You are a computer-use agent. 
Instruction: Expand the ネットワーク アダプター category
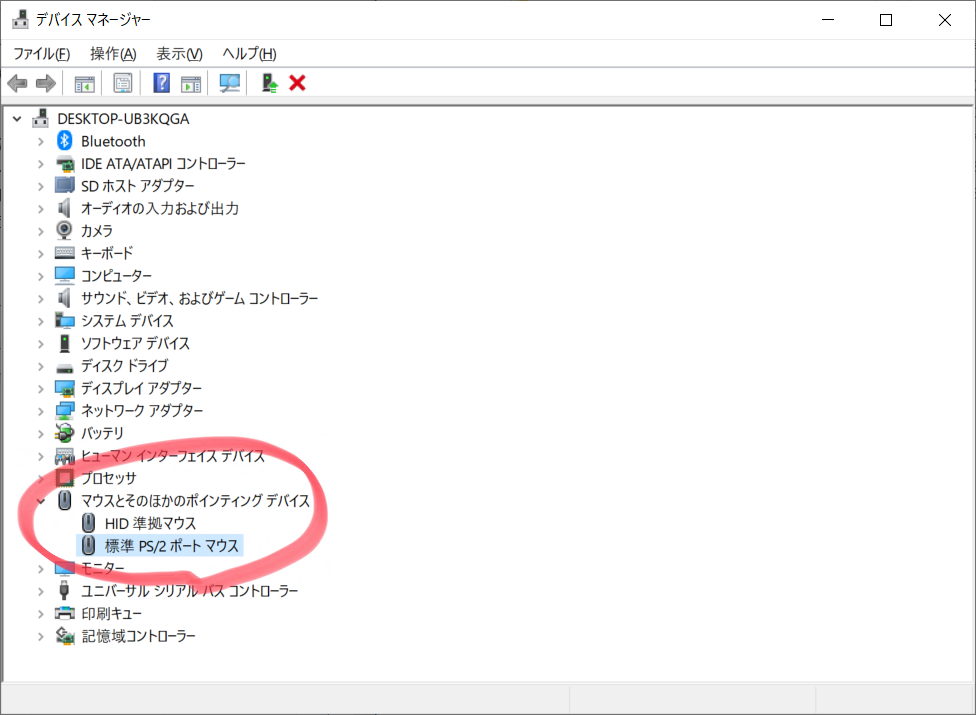pyautogui.click(x=40, y=411)
